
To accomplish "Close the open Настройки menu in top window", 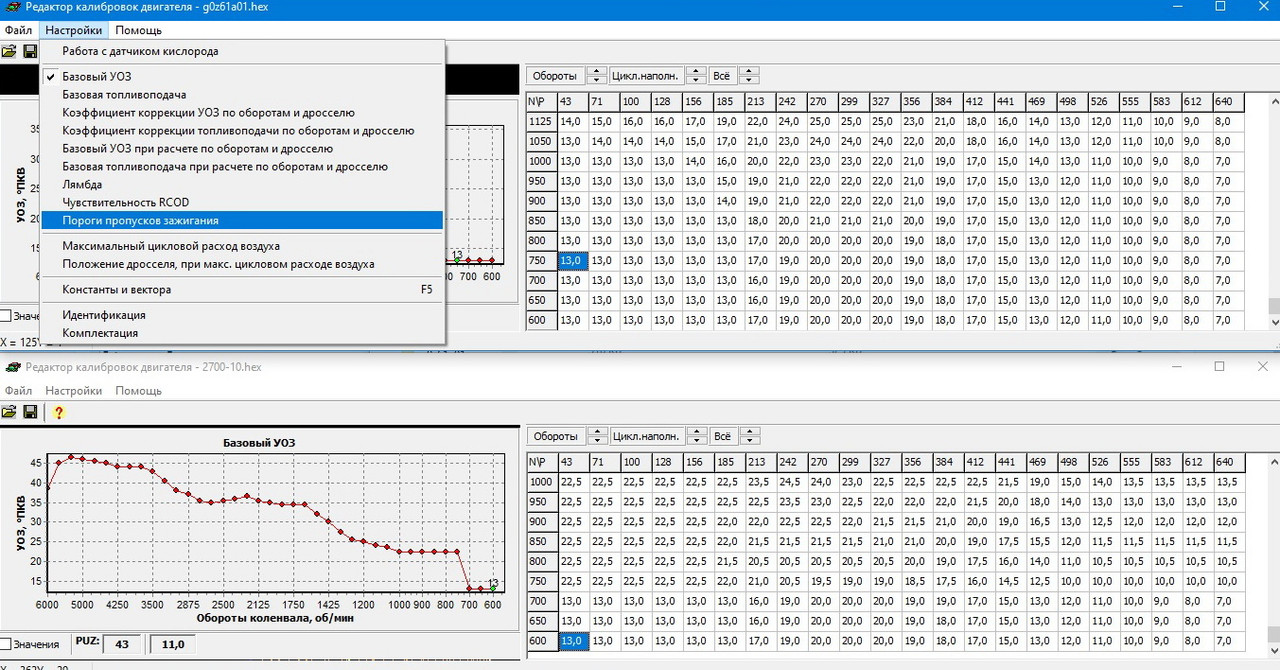I will [73, 30].
